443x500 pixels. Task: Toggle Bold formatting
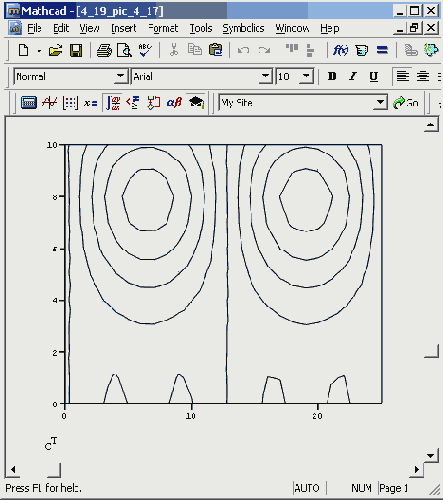pyautogui.click(x=332, y=76)
